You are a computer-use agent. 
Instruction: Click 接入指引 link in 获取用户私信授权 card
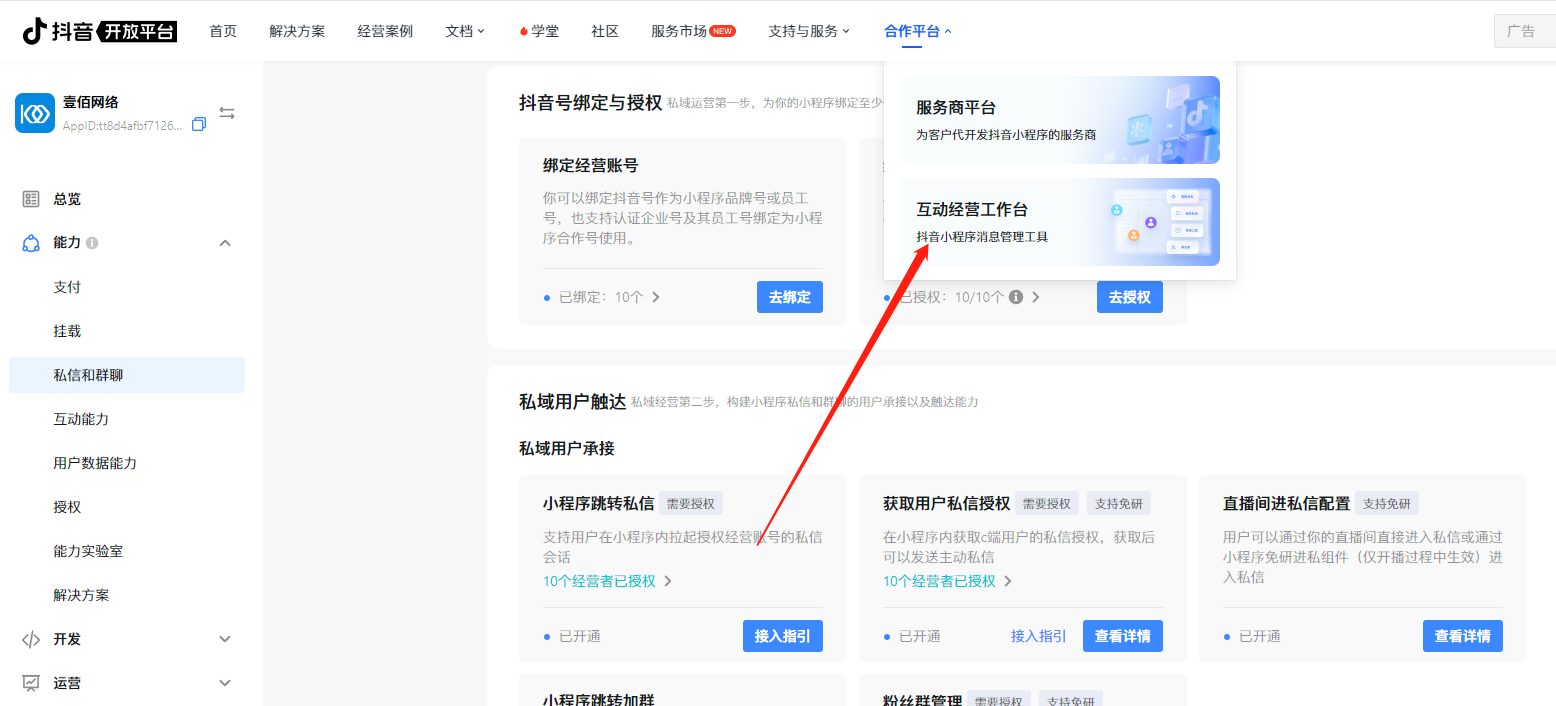tap(1039, 636)
